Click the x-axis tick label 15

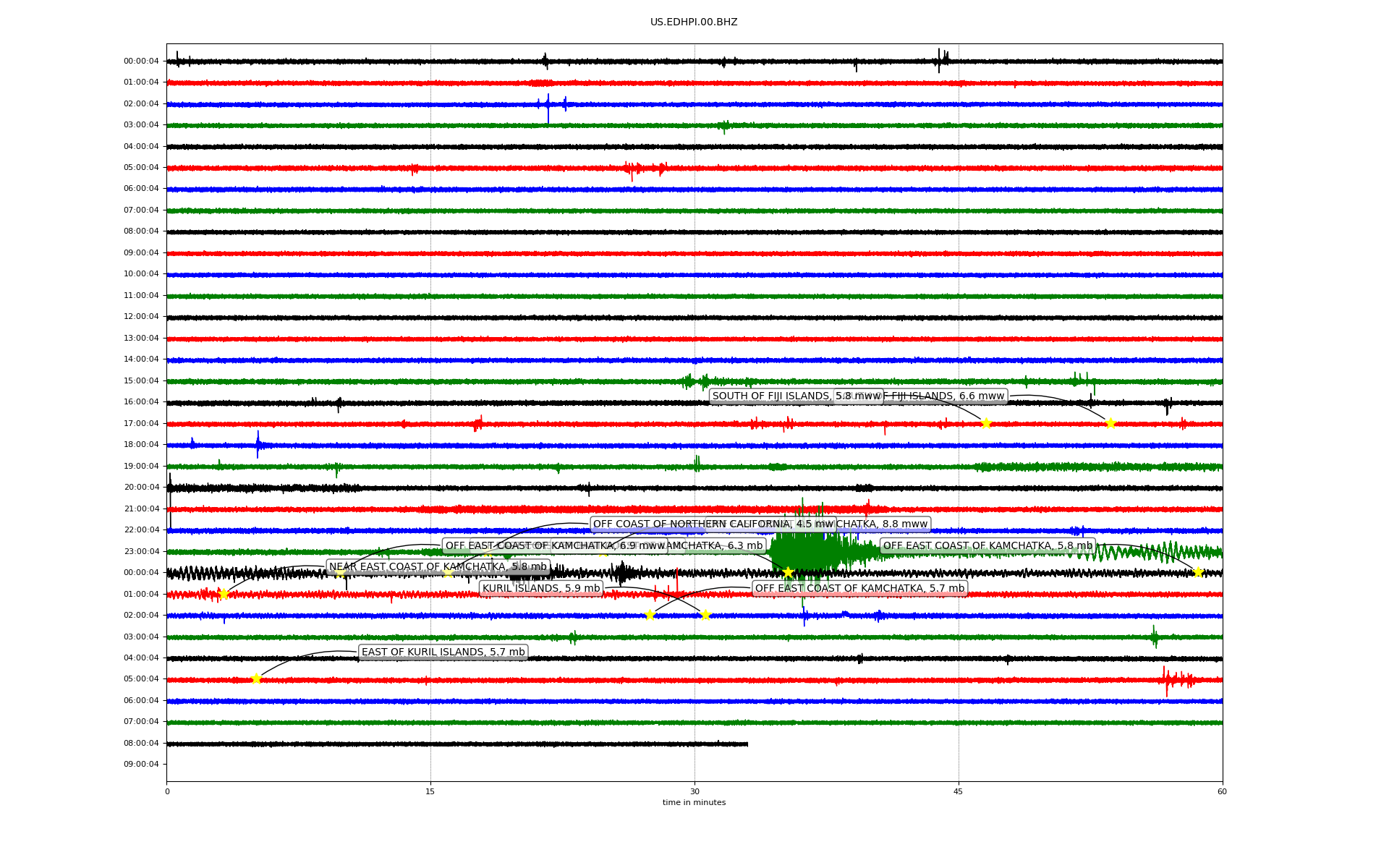pyautogui.click(x=430, y=791)
